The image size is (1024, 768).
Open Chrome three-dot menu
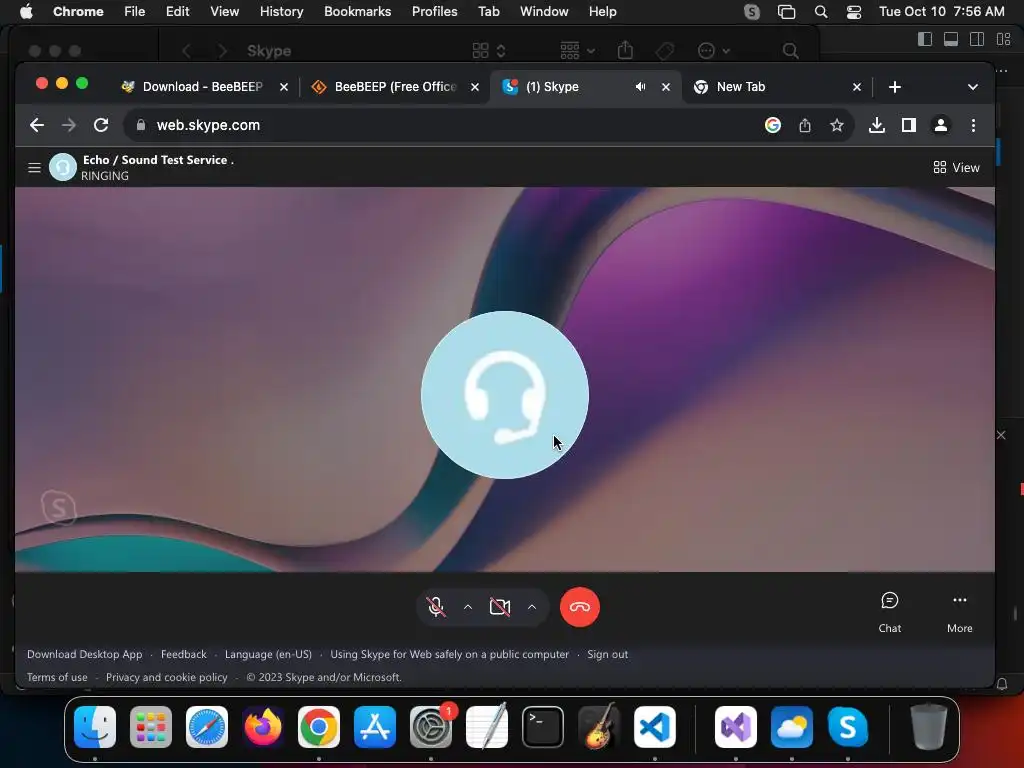(973, 125)
